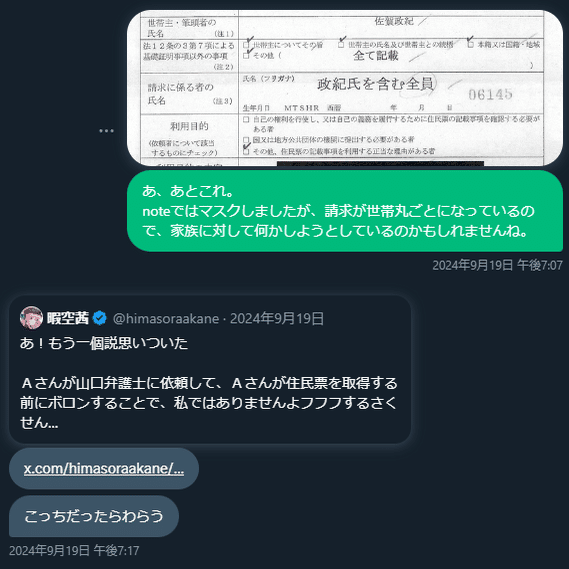The width and height of the screenshot is (569, 569).
Task: Open the attached document image
Action: point(345,88)
